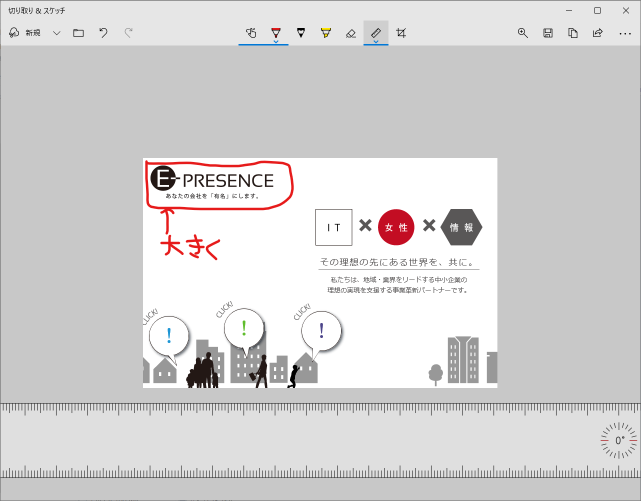Minimize the Snip & Sketch window
Screen dimensions: 641x501
pos(569,11)
